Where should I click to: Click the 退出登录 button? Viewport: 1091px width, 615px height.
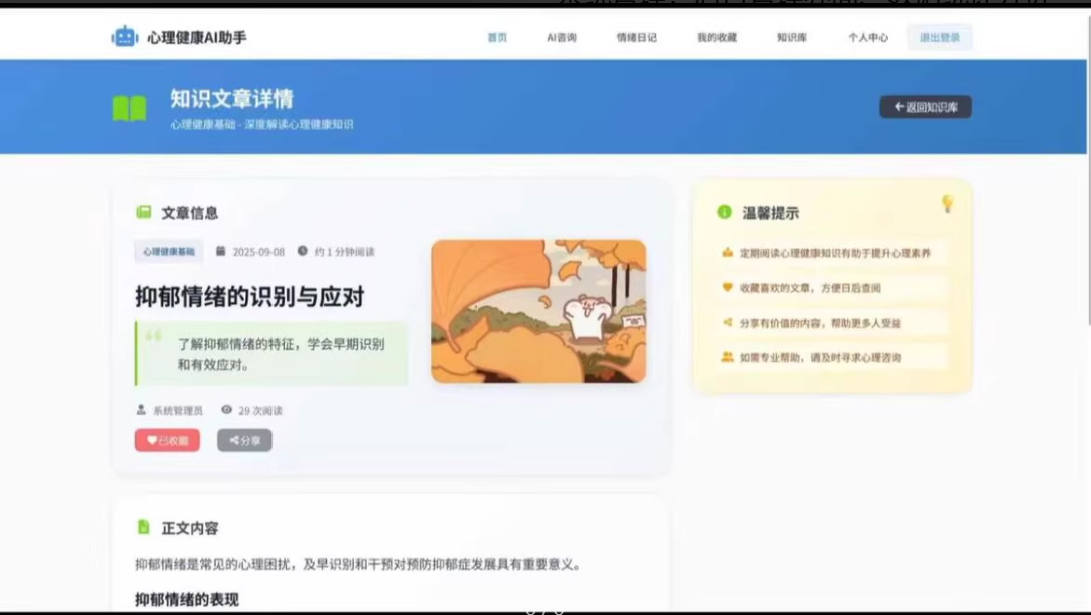[939, 38]
